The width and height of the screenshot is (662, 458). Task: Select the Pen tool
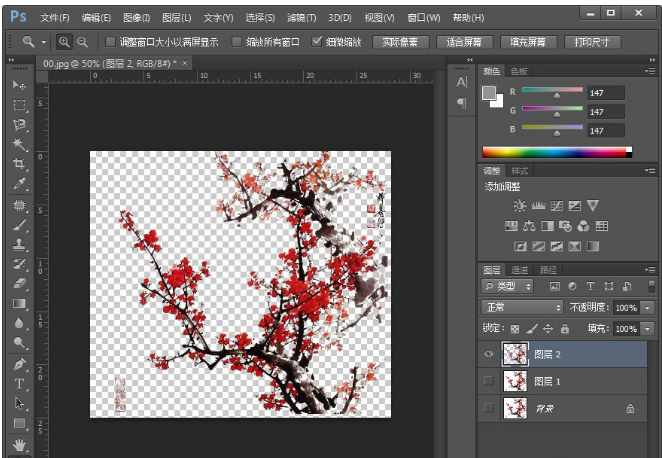[x=19, y=363]
